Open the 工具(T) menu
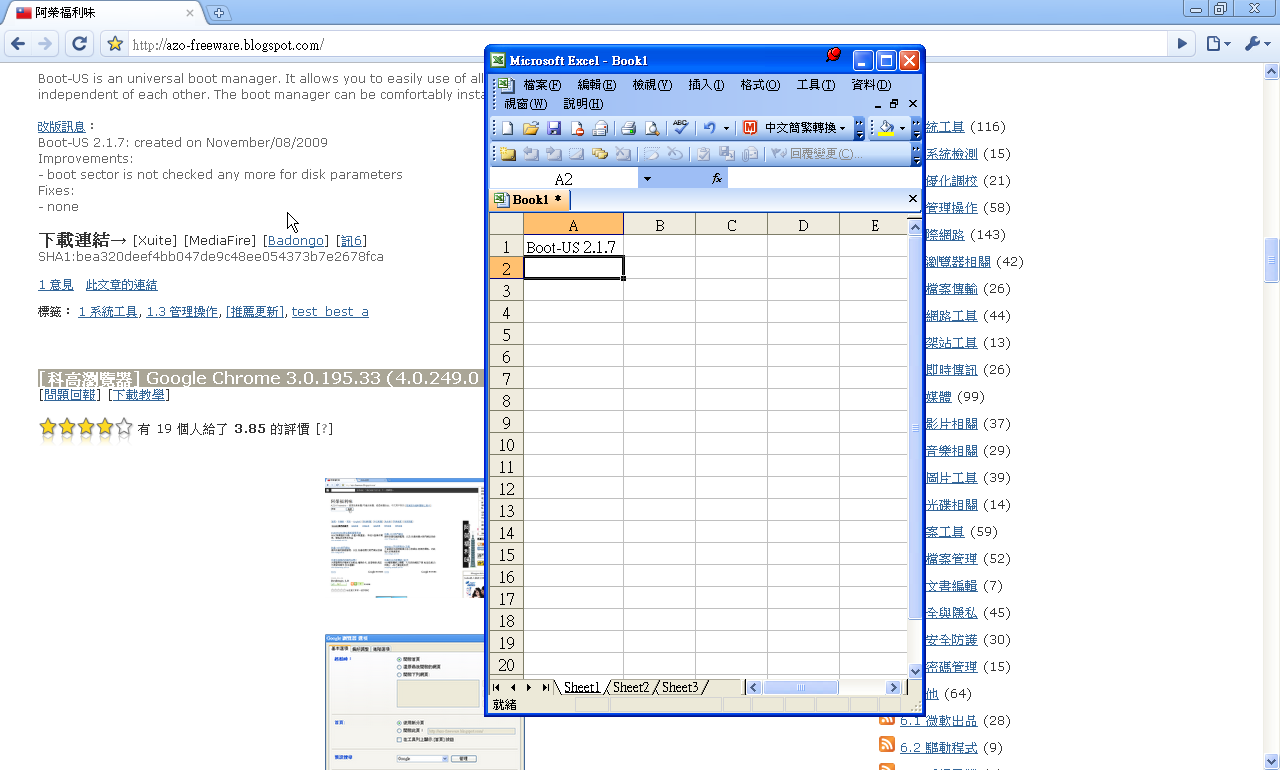Image resolution: width=1280 pixels, height=770 pixels. [816, 85]
